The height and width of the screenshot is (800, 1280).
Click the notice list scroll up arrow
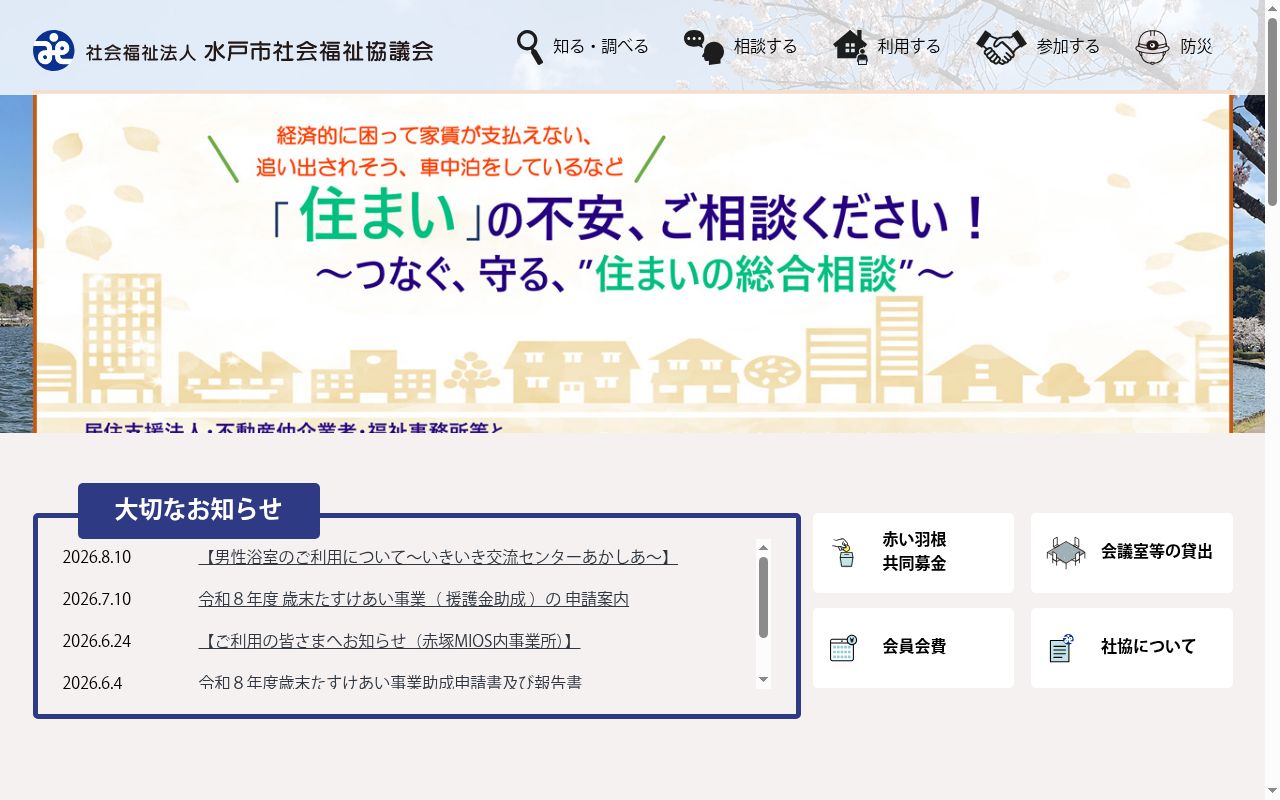click(763, 547)
